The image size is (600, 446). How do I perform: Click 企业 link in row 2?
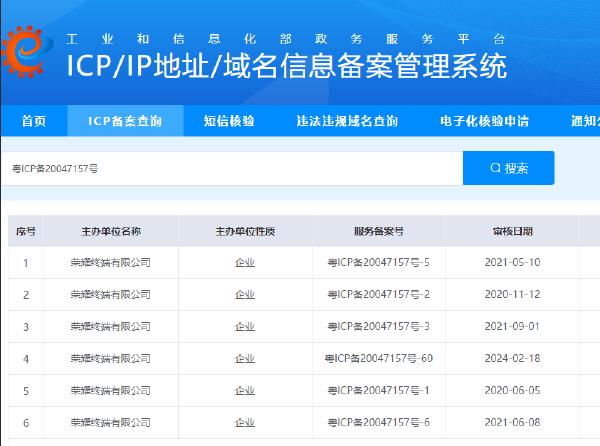[x=245, y=295]
